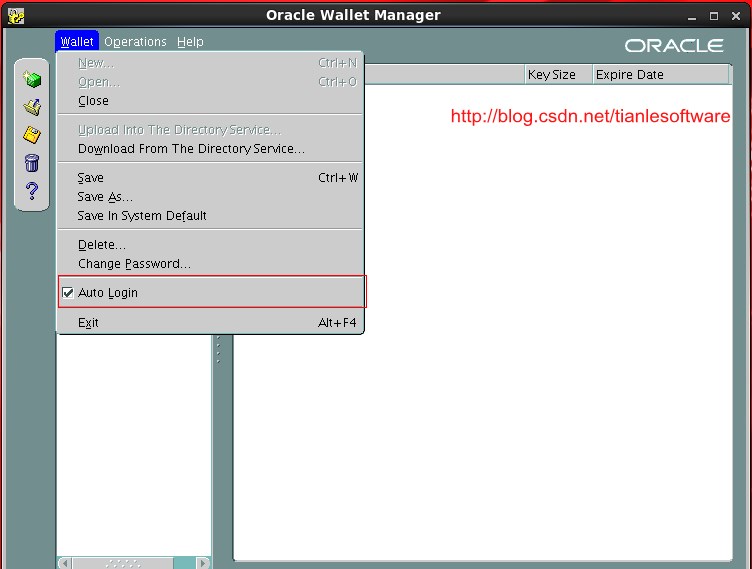The height and width of the screenshot is (569, 752).
Task: Click the Help question mark icon
Action: (32, 191)
